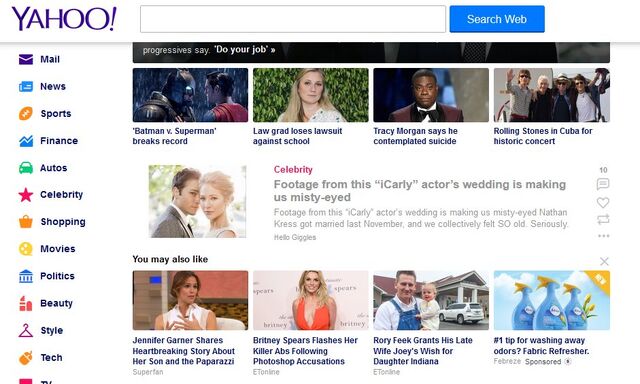Open Rolling Stones group photo thumbnail

552,95
